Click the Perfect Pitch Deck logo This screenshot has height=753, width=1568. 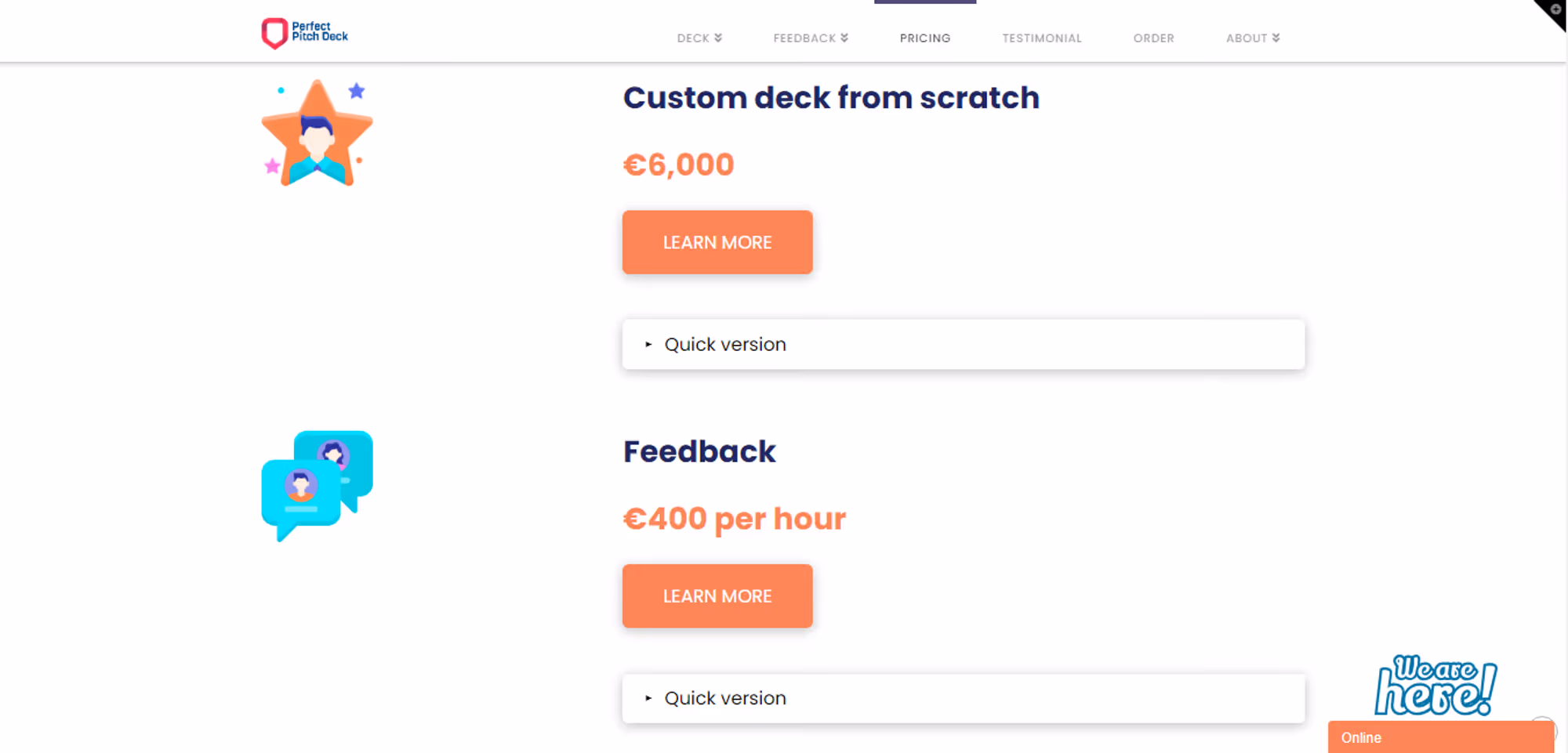(305, 33)
